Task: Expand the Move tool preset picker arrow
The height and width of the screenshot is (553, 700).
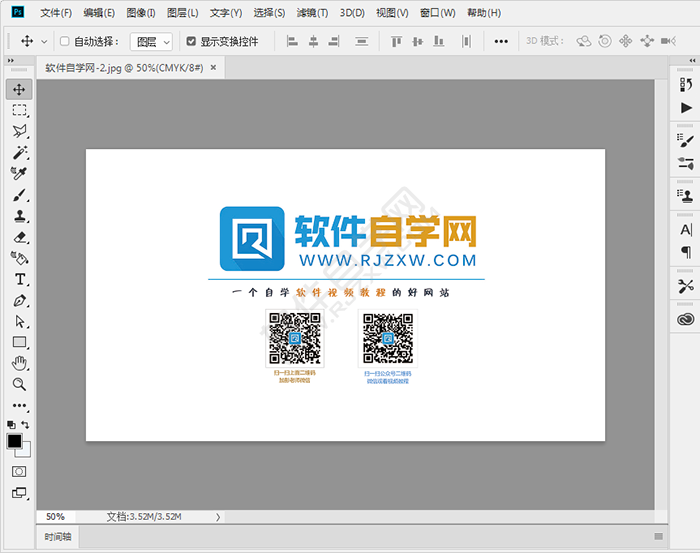Action: pos(44,42)
